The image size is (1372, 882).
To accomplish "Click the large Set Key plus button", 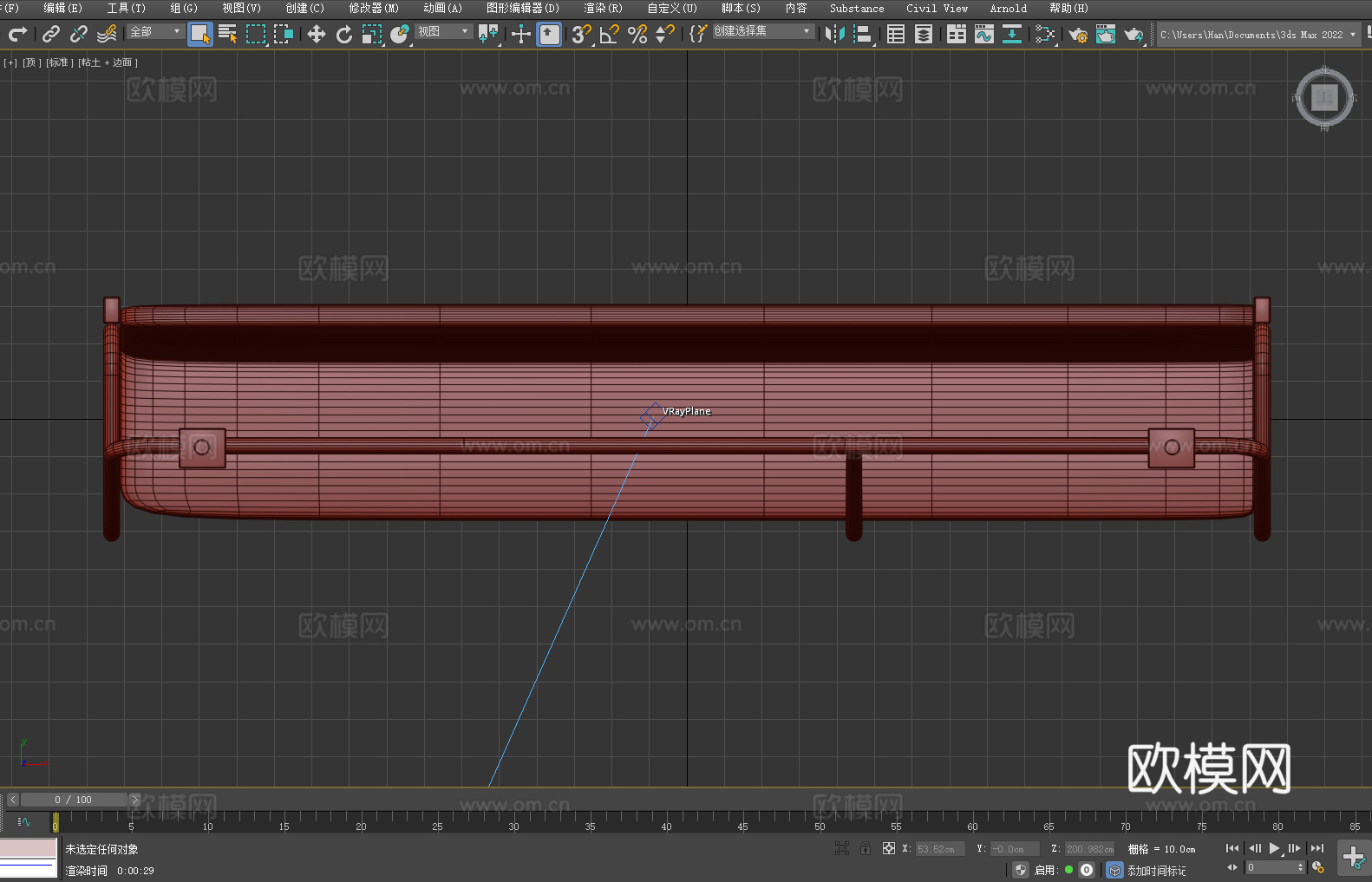I will pyautogui.click(x=1354, y=858).
